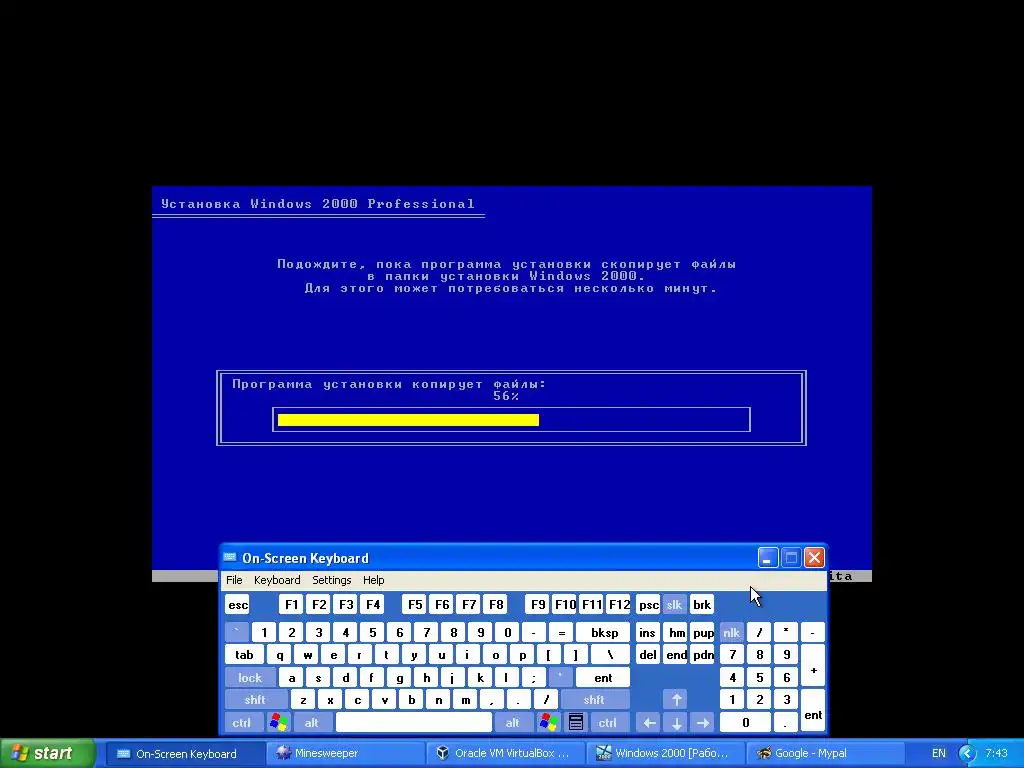The image size is (1024, 768).
Task: Open the File menu in On-Screen Keyboard
Action: coord(234,580)
